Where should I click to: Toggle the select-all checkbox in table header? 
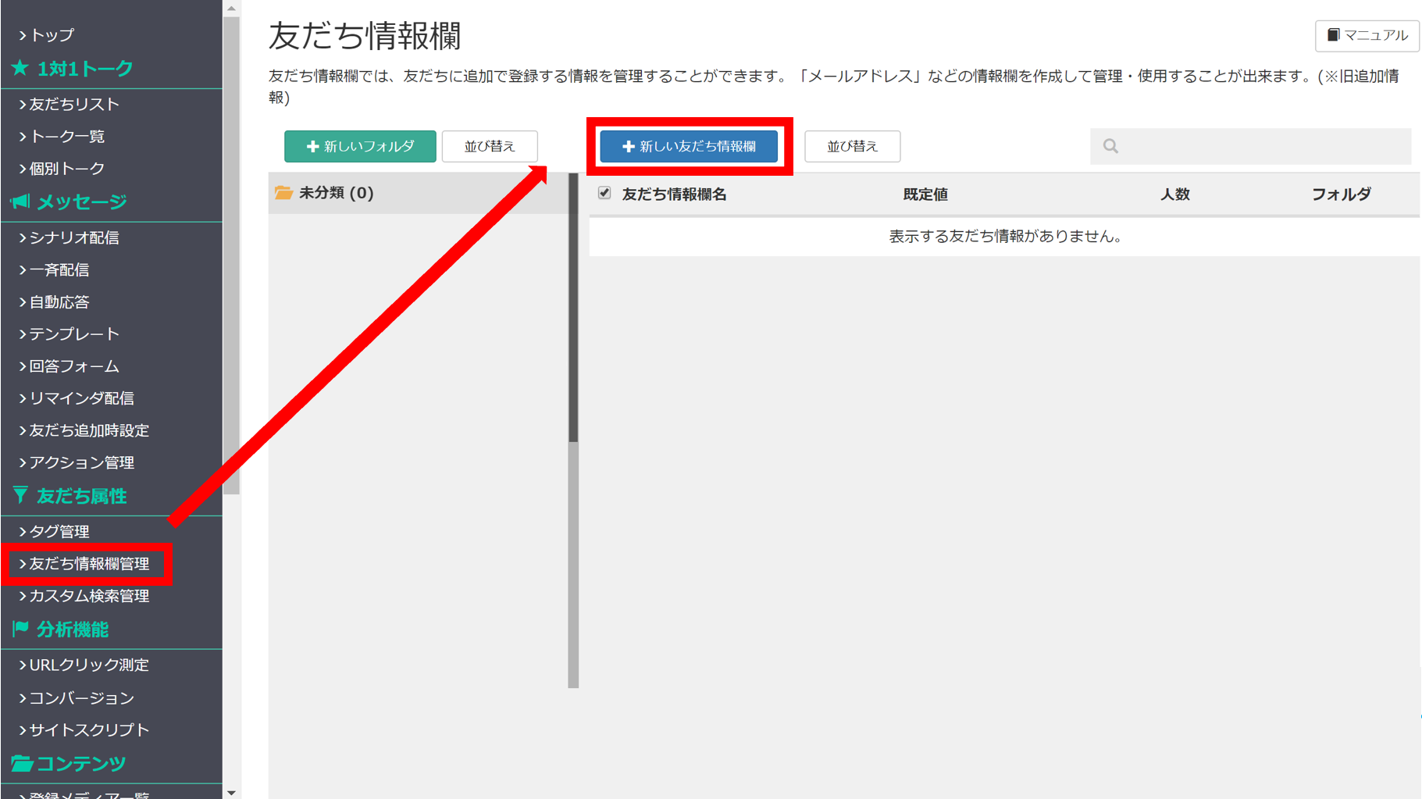point(604,193)
